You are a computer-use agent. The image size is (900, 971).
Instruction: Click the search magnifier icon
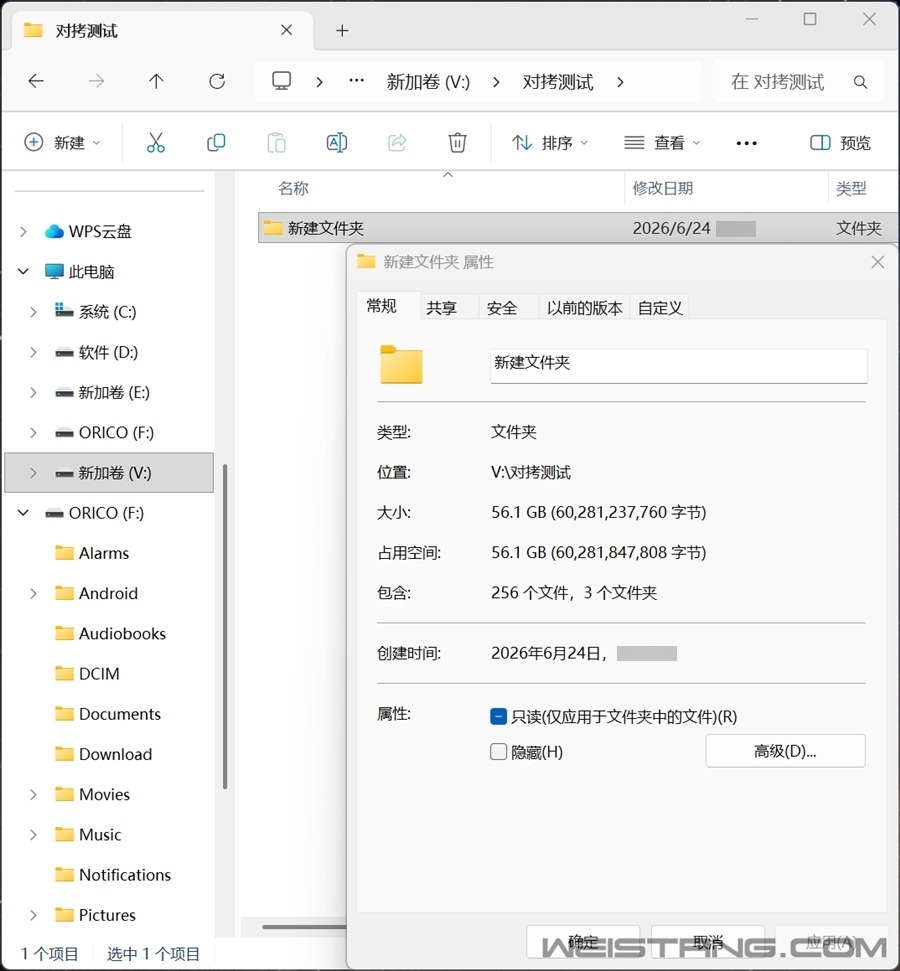coord(860,82)
